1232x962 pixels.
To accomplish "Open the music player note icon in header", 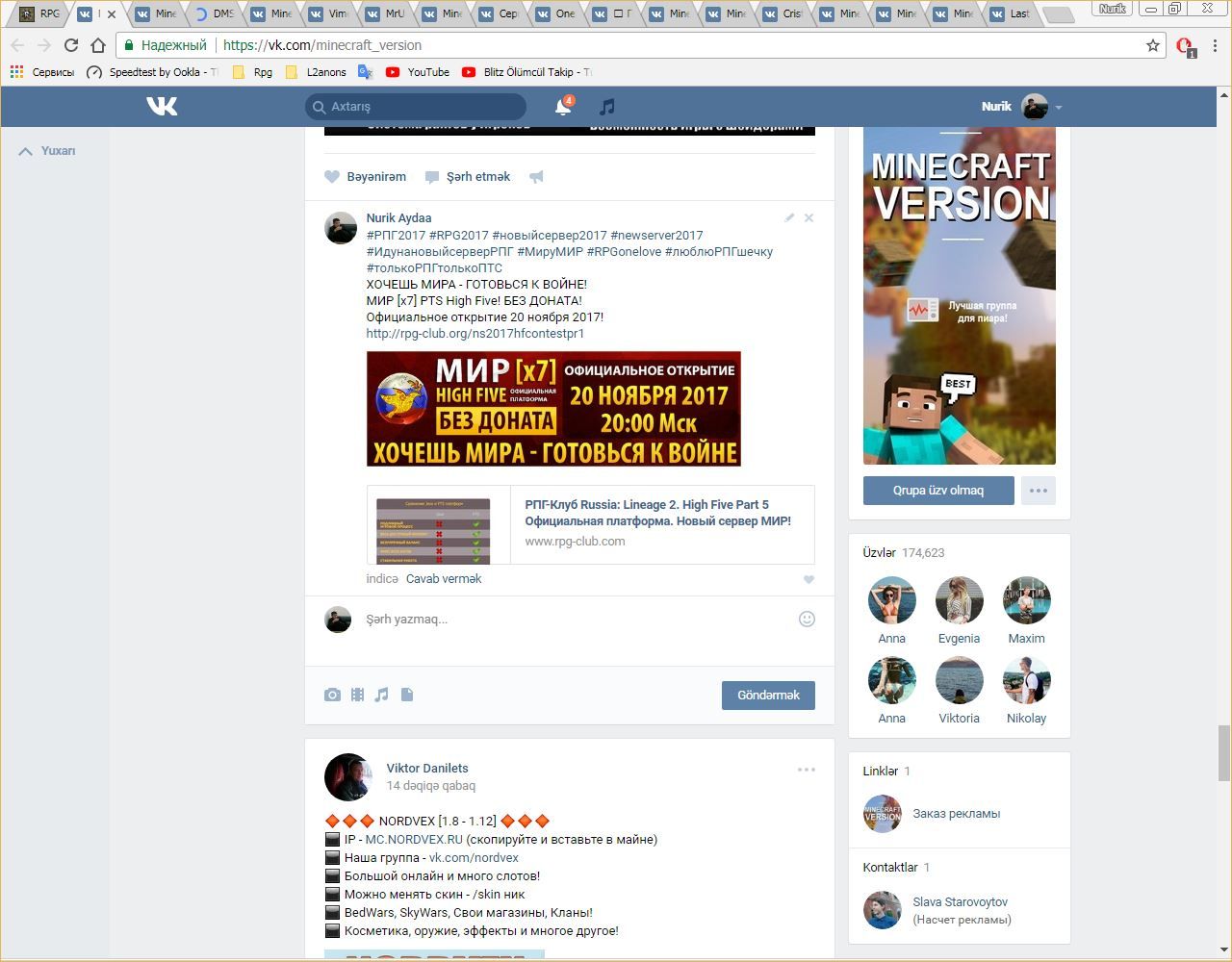I will [606, 107].
